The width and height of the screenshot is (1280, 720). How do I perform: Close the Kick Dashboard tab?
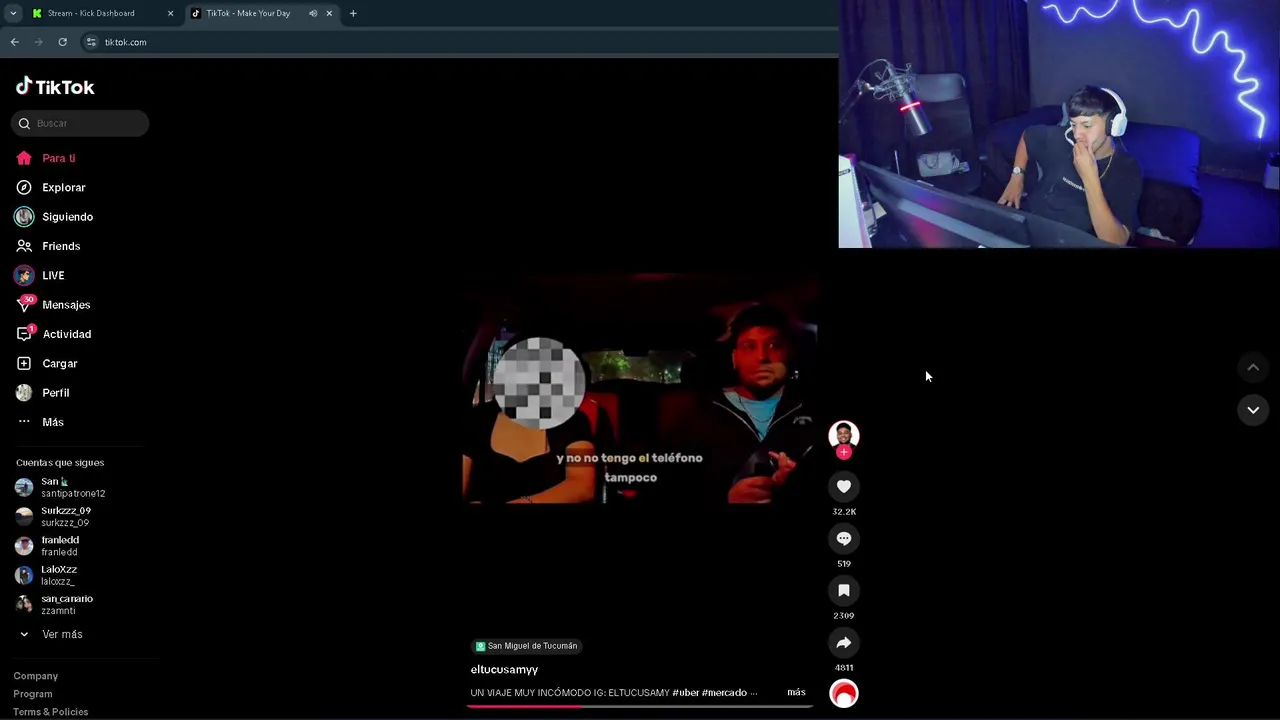pyautogui.click(x=170, y=13)
